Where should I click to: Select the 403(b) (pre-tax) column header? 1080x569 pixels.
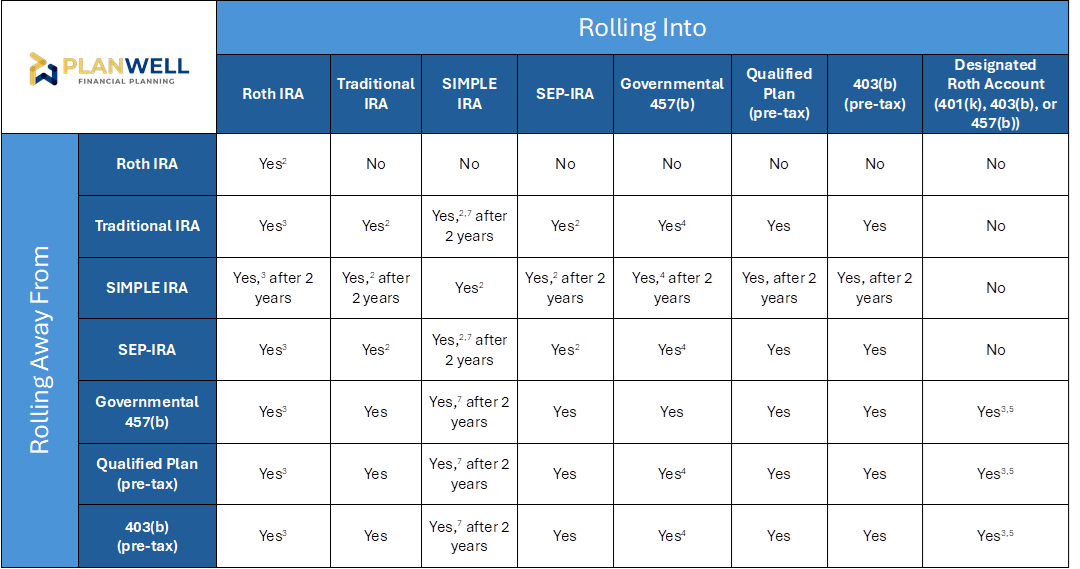pyautogui.click(x=875, y=94)
